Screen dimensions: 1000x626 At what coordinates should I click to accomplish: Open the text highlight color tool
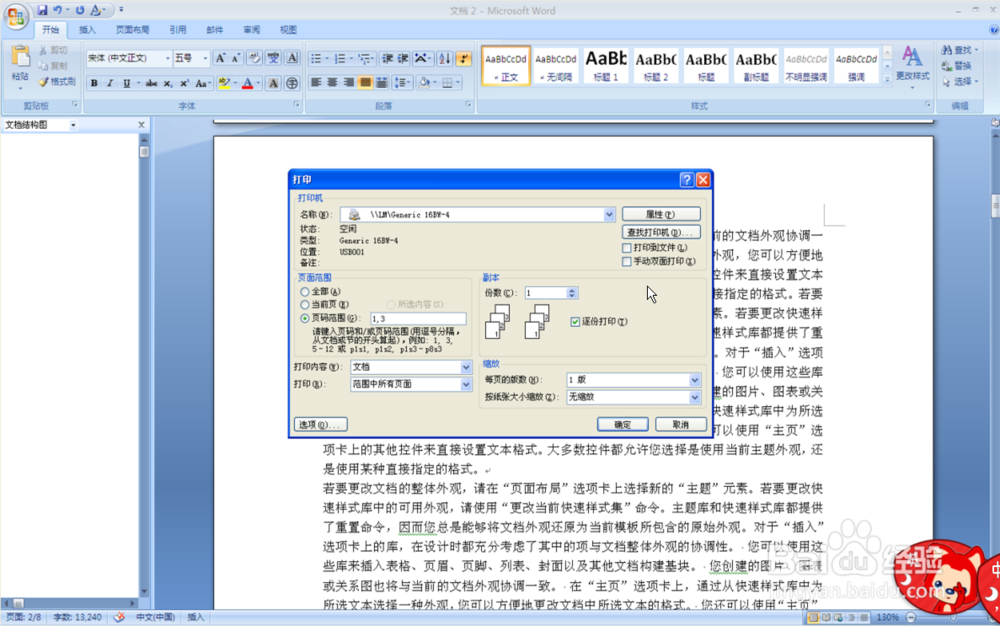(x=222, y=84)
